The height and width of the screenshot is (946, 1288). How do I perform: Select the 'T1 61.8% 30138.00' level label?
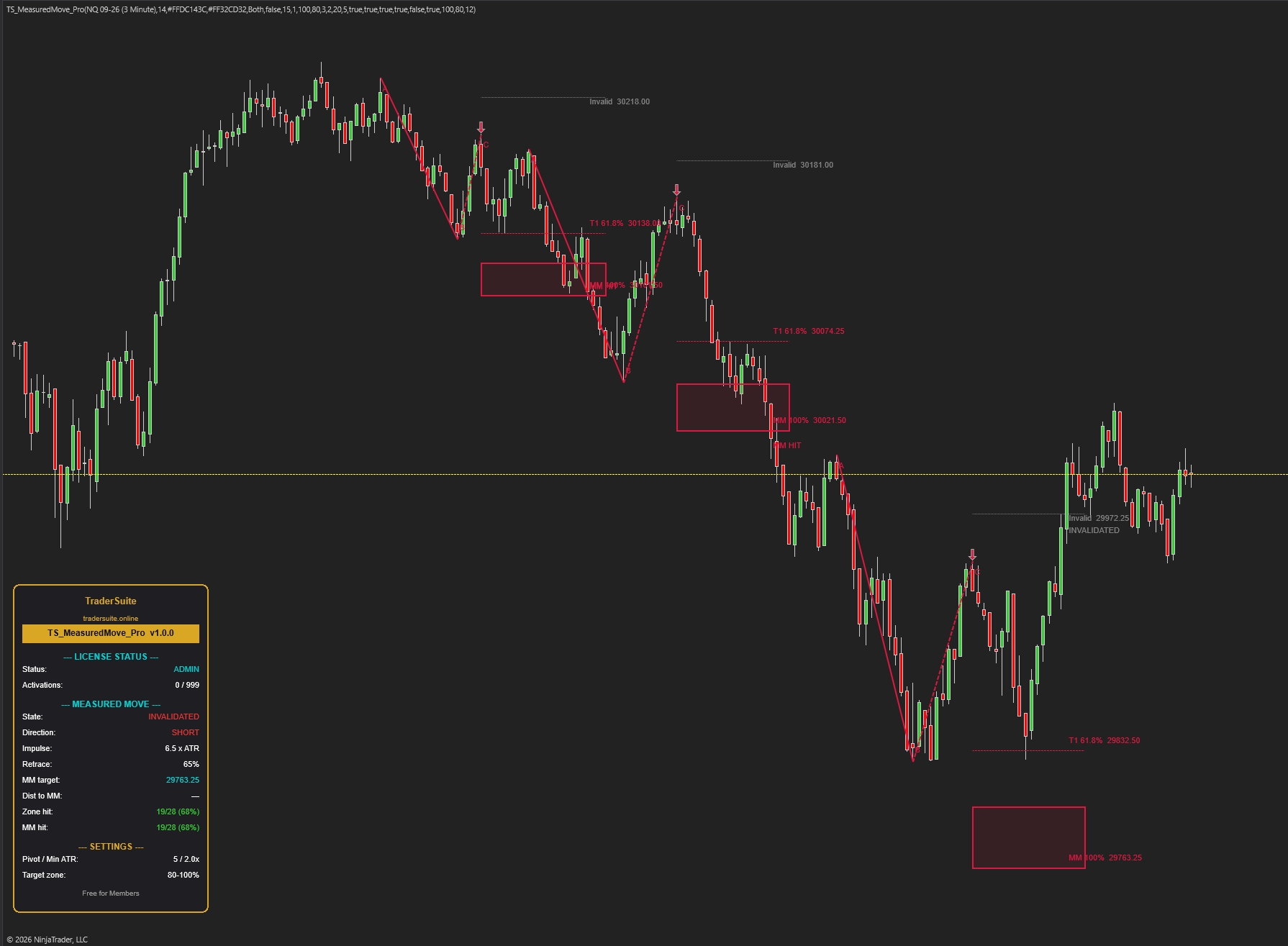click(625, 223)
